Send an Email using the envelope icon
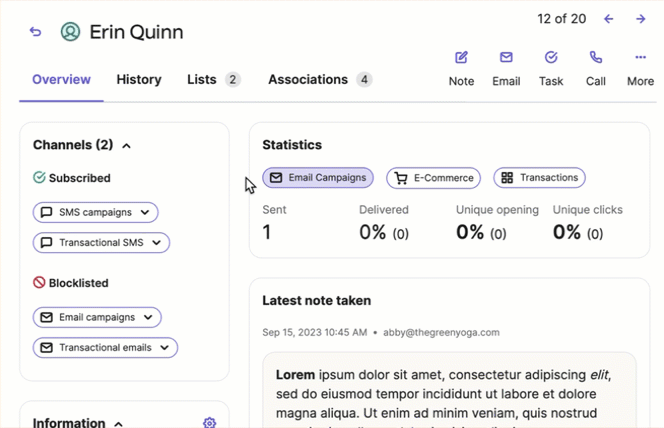Screen dimensions: 664x428 [506, 58]
